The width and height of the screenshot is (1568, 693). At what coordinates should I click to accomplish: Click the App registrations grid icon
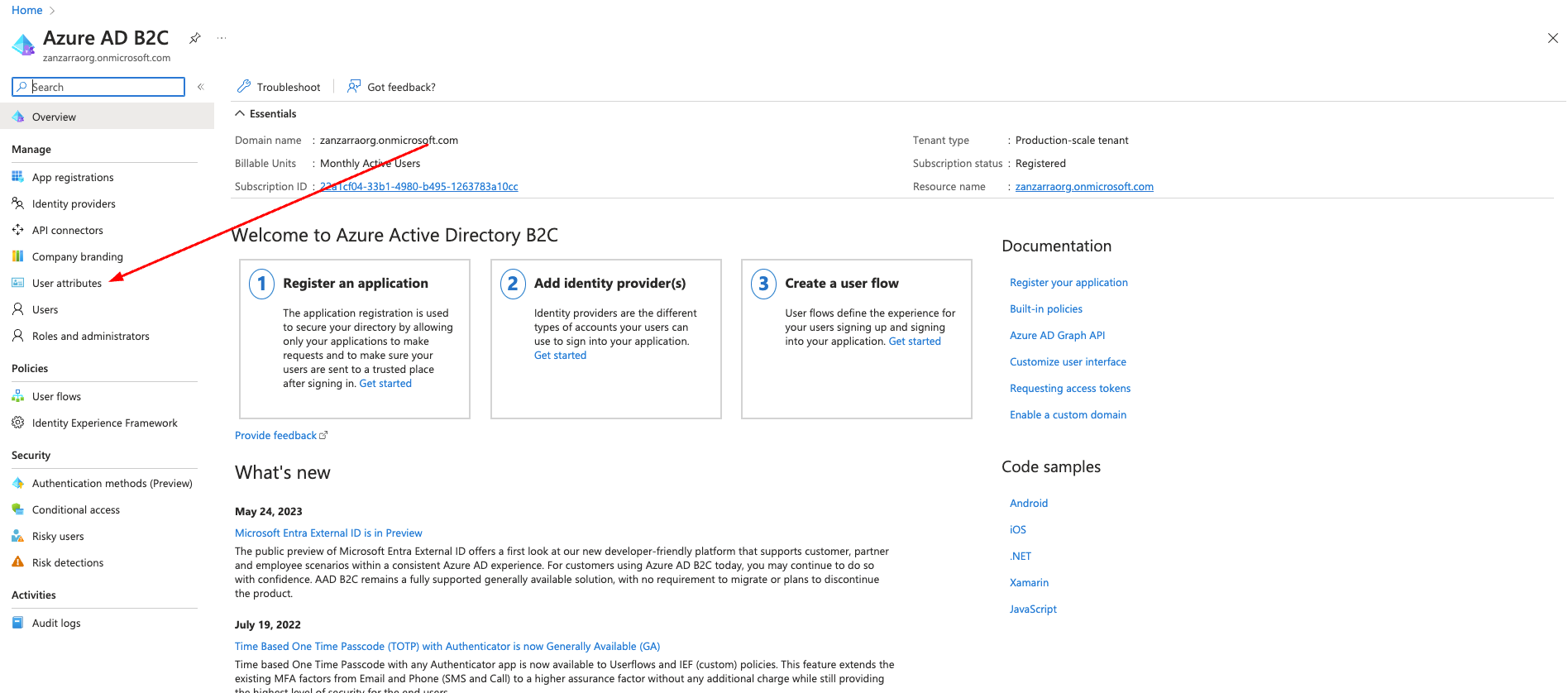pos(18,177)
